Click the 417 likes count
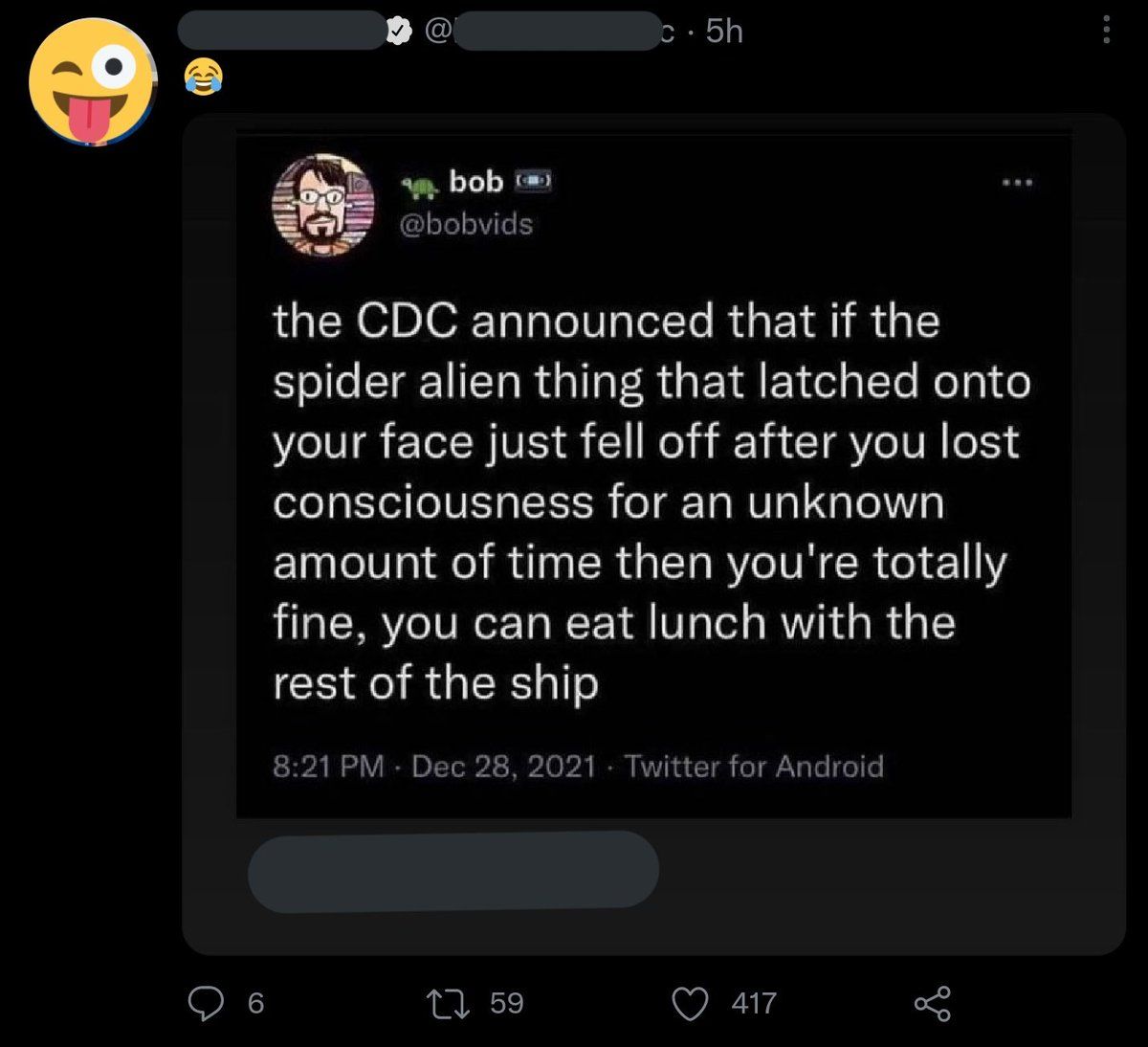Viewport: 1148px width, 1047px height. 754,1003
